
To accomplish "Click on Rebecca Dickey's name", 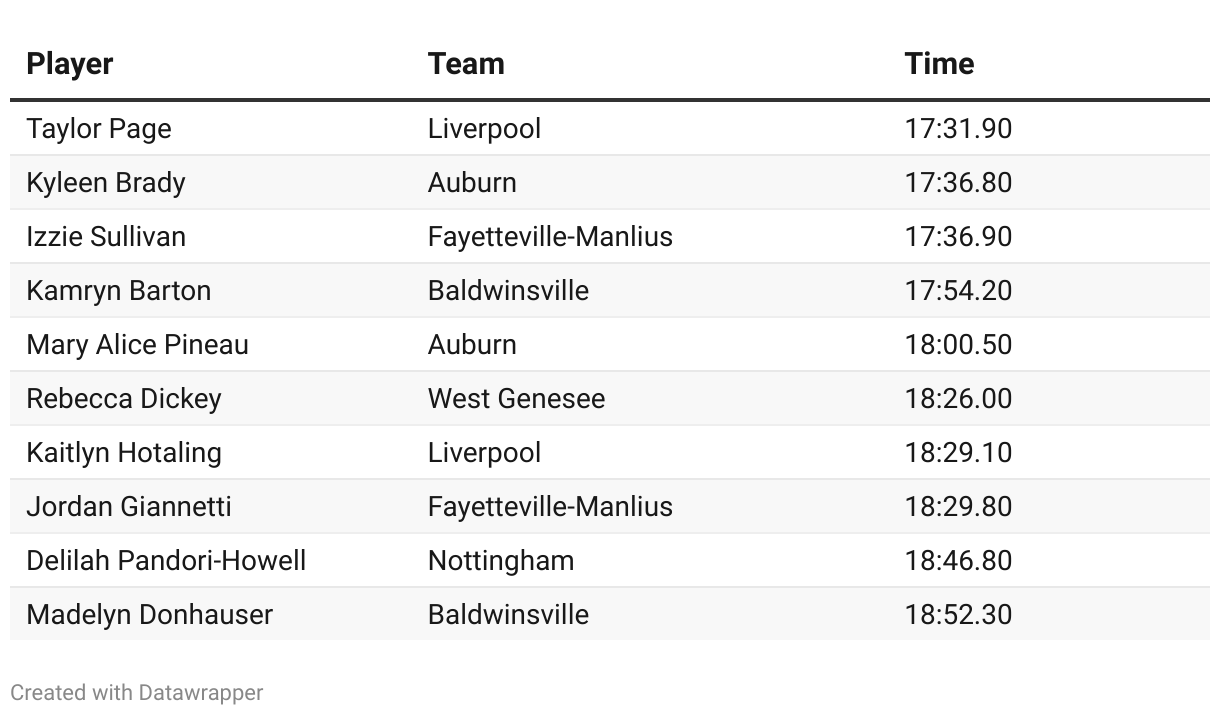I will click(124, 399).
